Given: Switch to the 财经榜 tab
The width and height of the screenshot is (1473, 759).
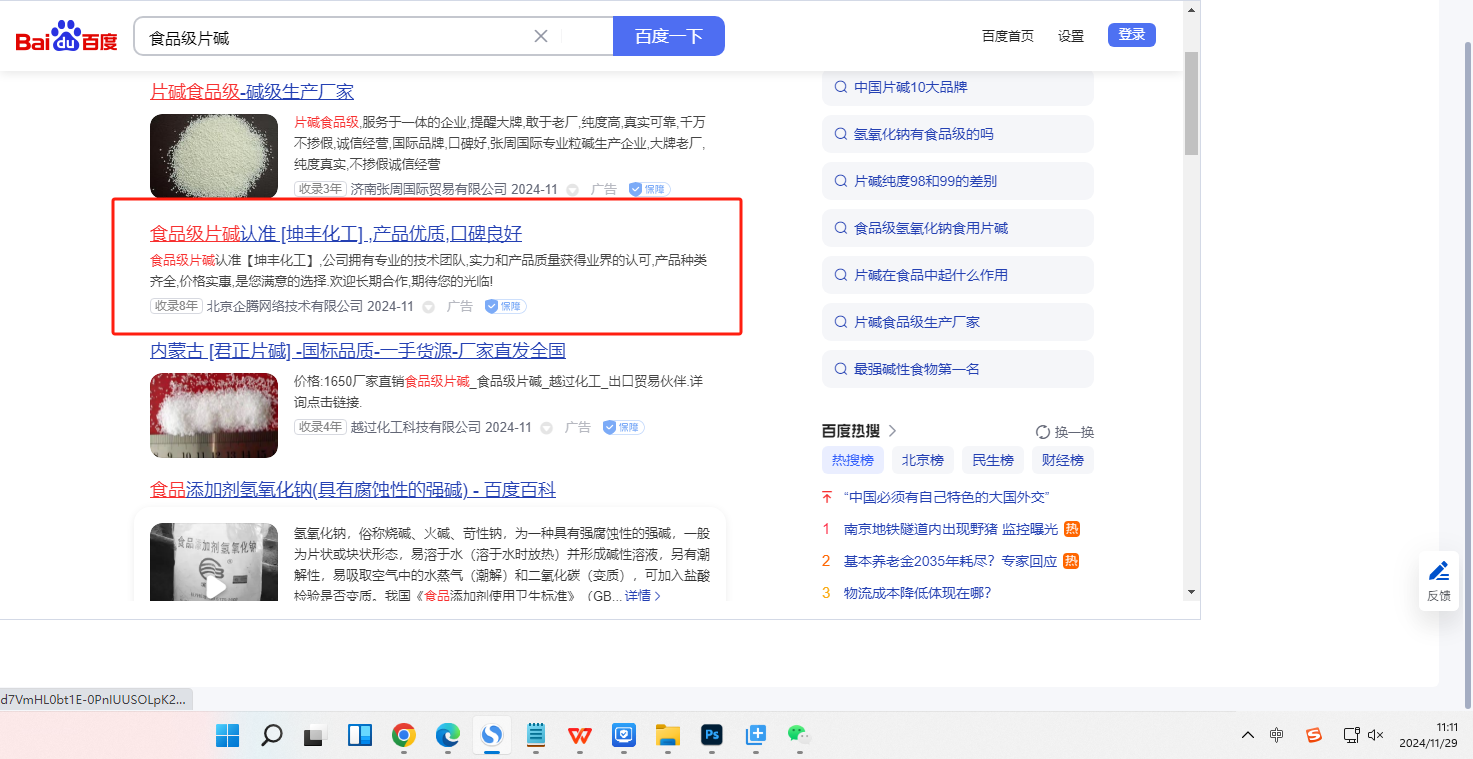Looking at the screenshot, I should click(1062, 460).
